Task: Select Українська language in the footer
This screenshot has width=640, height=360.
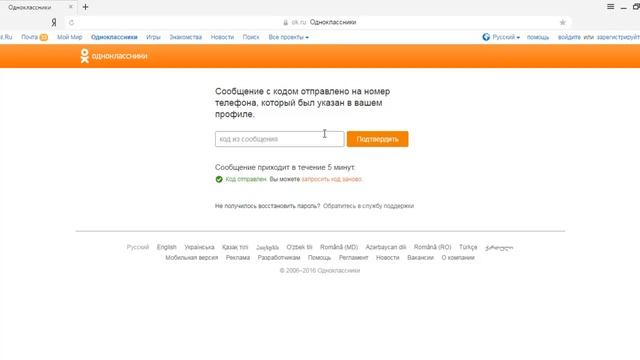Action: point(199,247)
